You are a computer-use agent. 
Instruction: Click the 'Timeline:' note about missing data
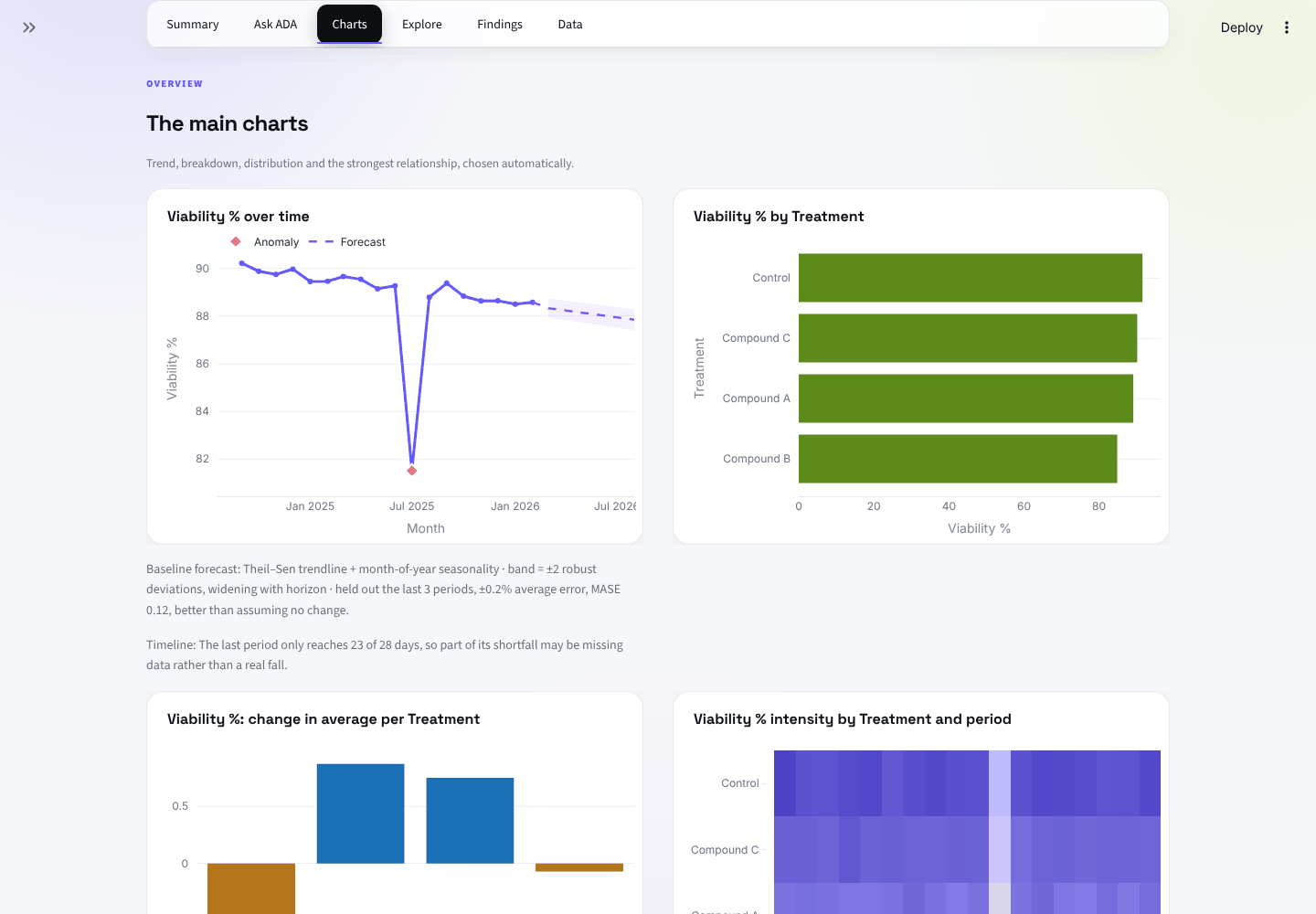coord(385,654)
